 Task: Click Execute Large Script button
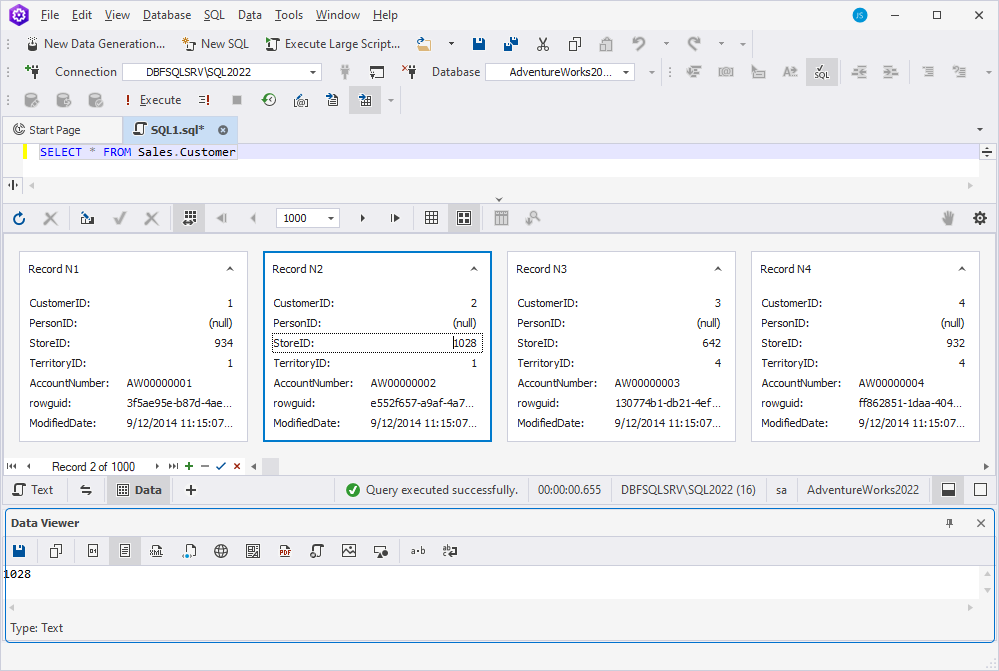coord(333,44)
